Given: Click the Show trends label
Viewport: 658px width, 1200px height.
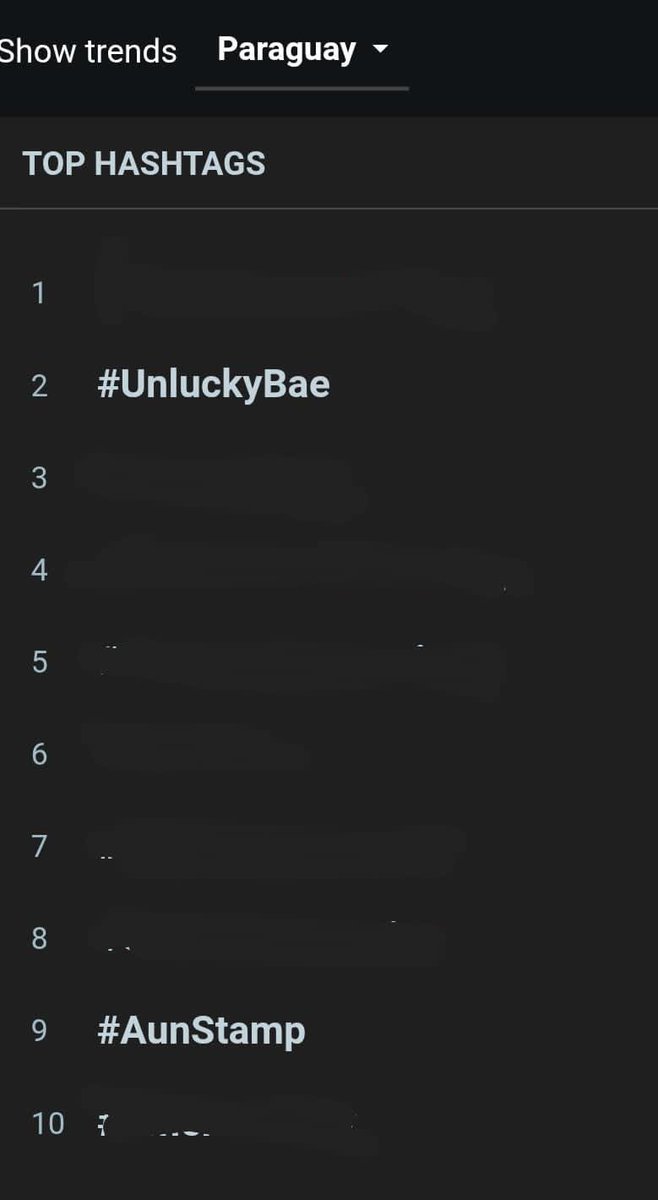Looking at the screenshot, I should (x=88, y=51).
